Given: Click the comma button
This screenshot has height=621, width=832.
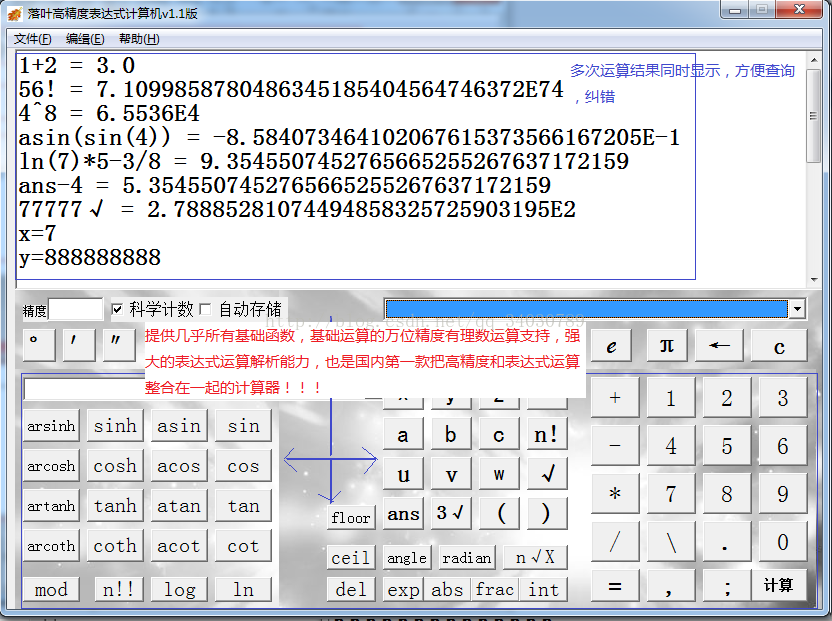Looking at the screenshot, I should point(671,586).
